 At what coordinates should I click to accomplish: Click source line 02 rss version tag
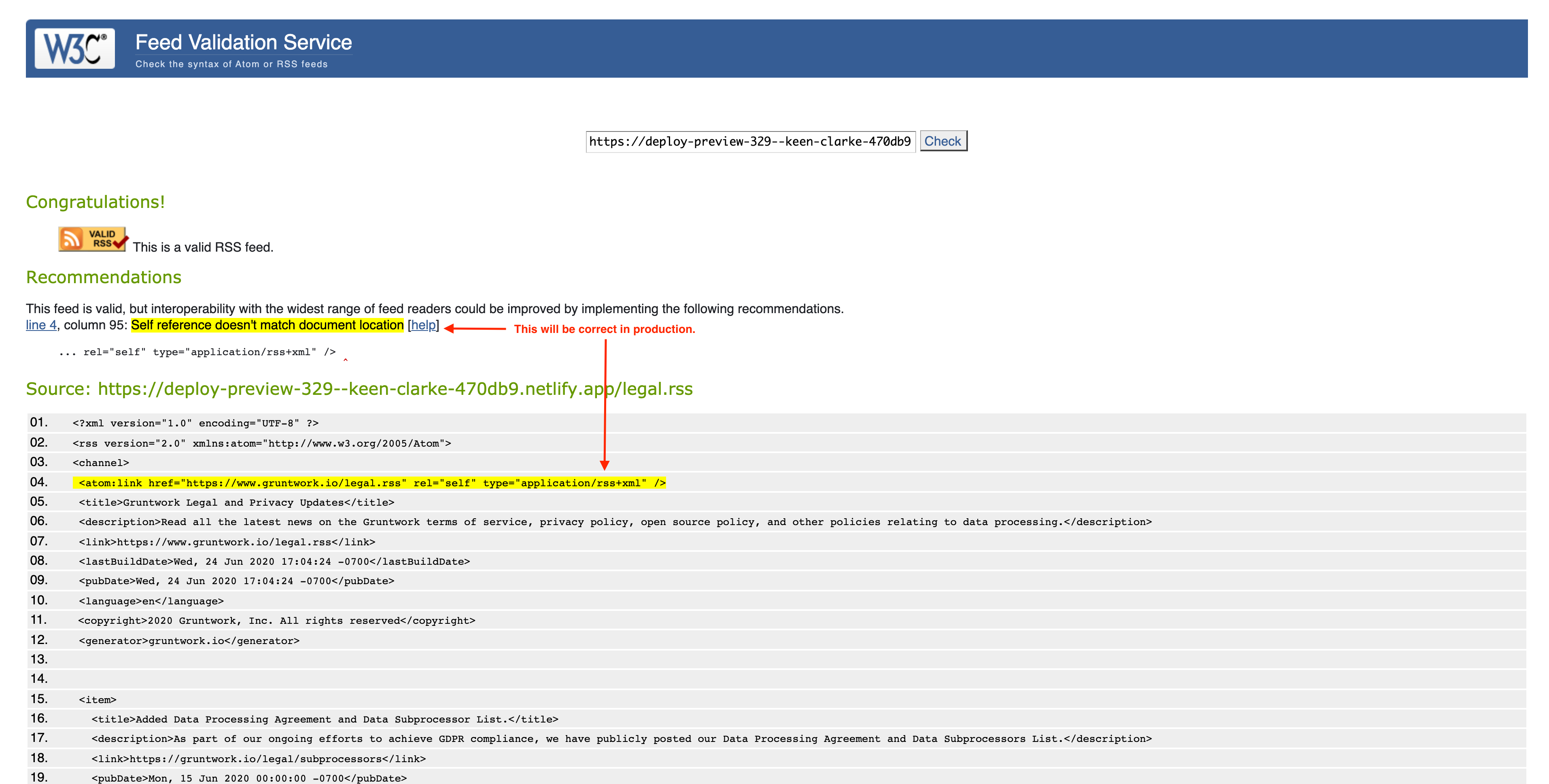[x=261, y=443]
